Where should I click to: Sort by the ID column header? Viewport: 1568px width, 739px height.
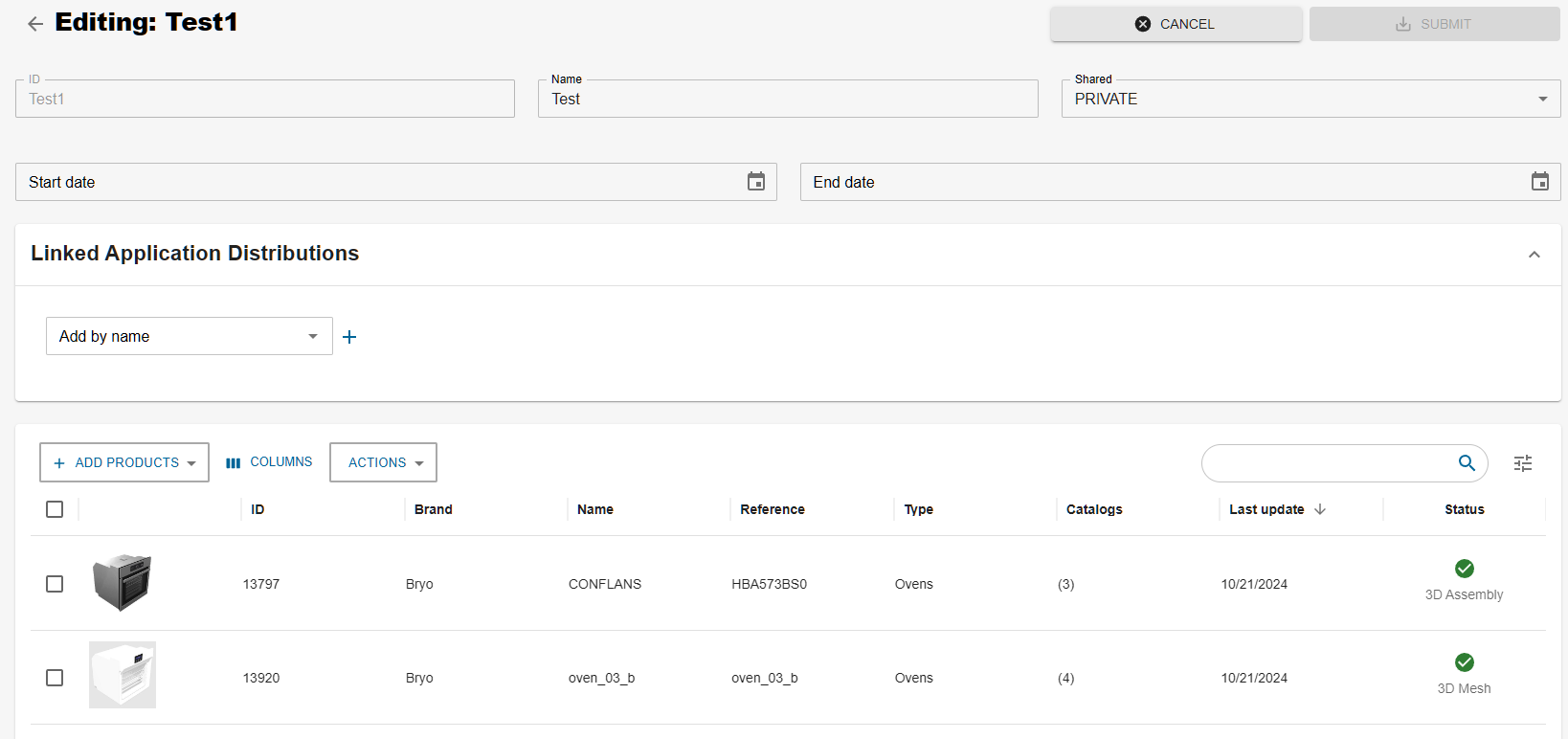[258, 509]
